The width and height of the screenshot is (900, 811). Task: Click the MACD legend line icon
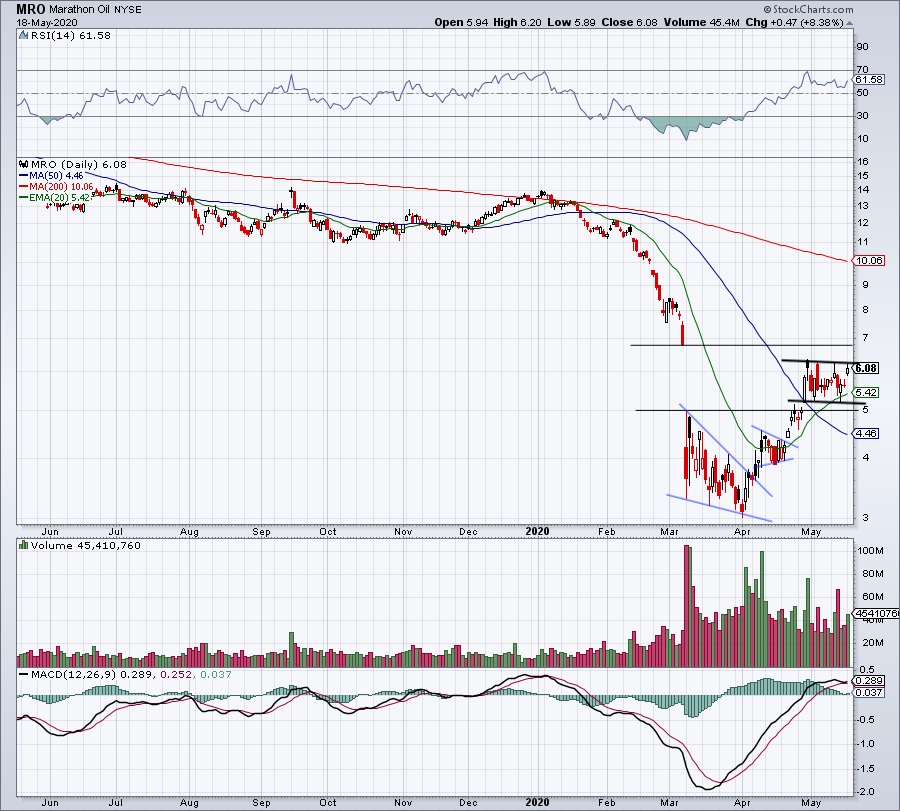pos(24,674)
